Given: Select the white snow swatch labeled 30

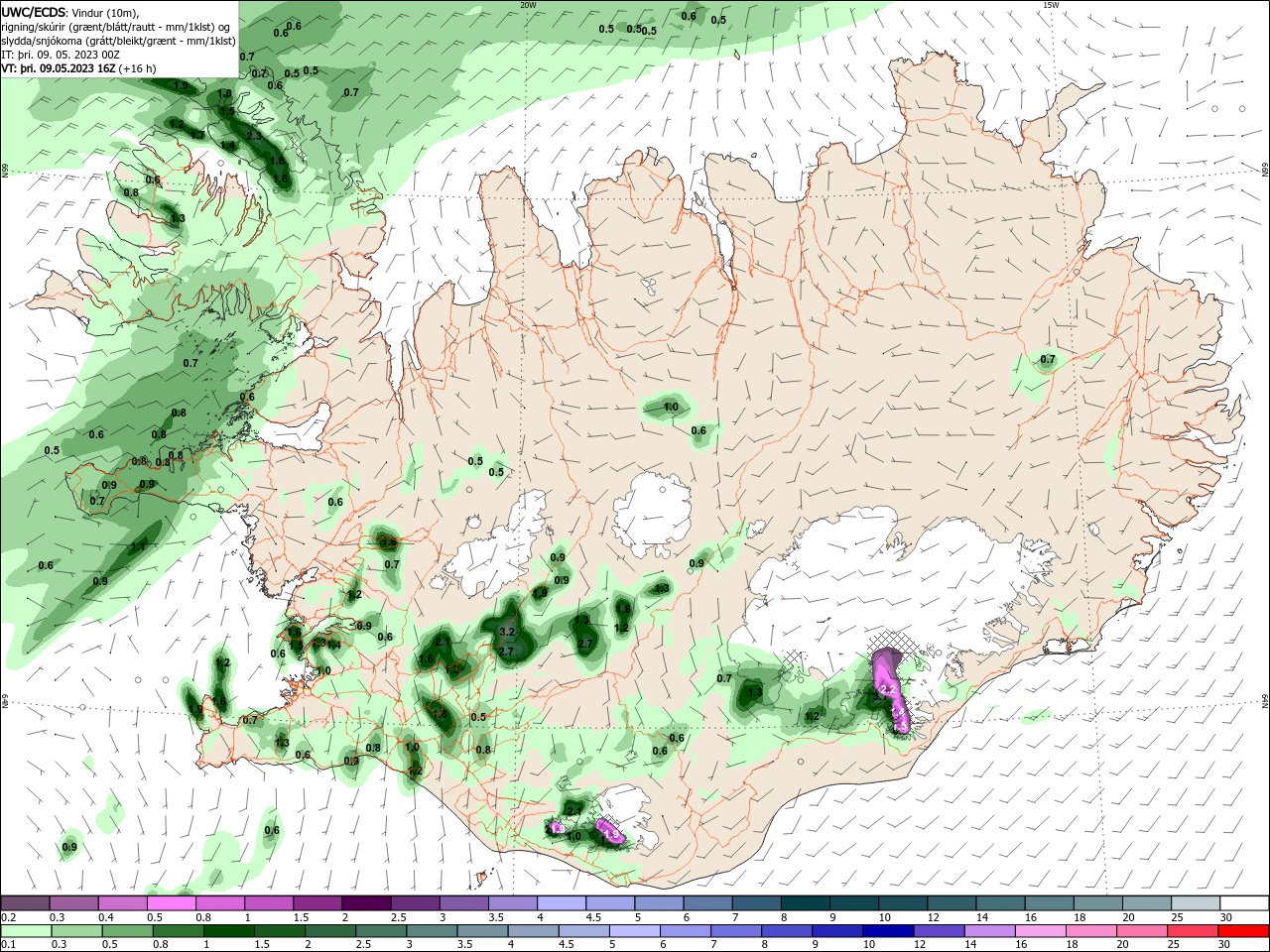Looking at the screenshot, I should (x=1245, y=902).
